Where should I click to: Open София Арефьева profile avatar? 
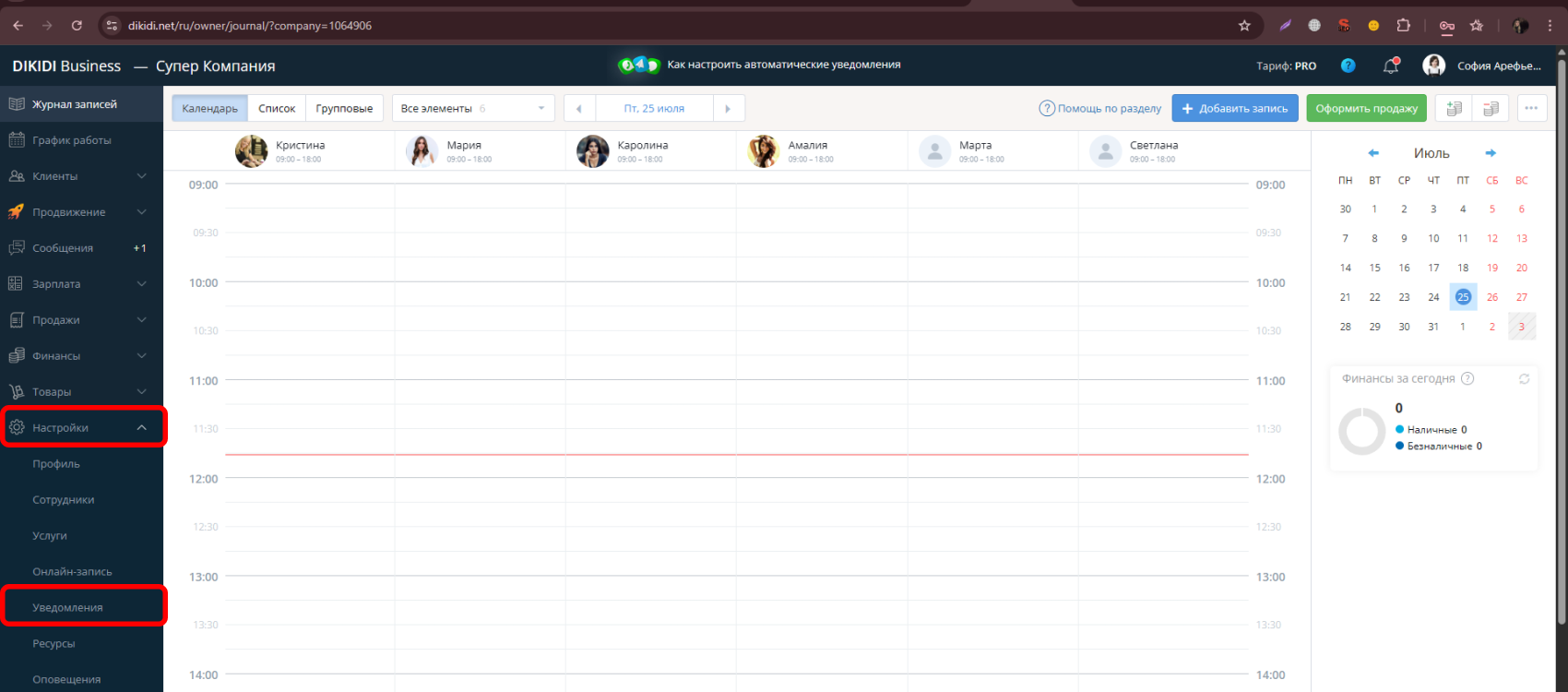coord(1433,66)
